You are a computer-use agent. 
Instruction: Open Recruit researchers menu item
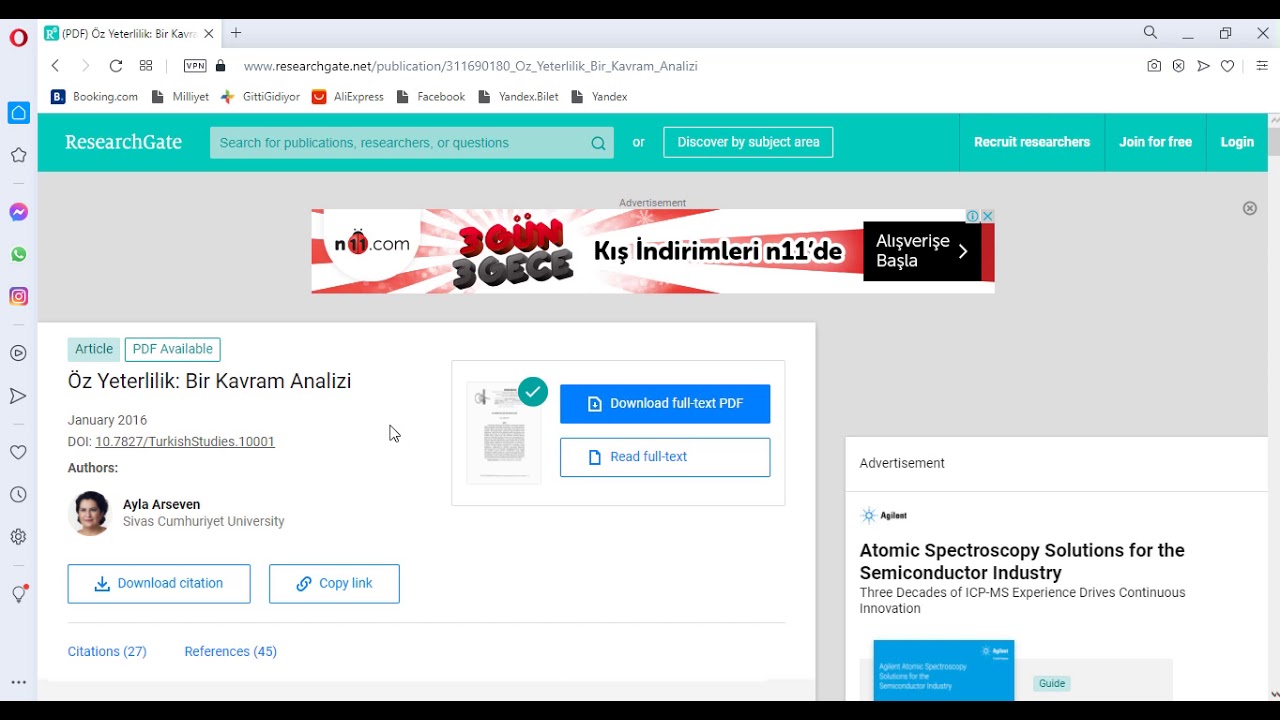click(x=1032, y=142)
